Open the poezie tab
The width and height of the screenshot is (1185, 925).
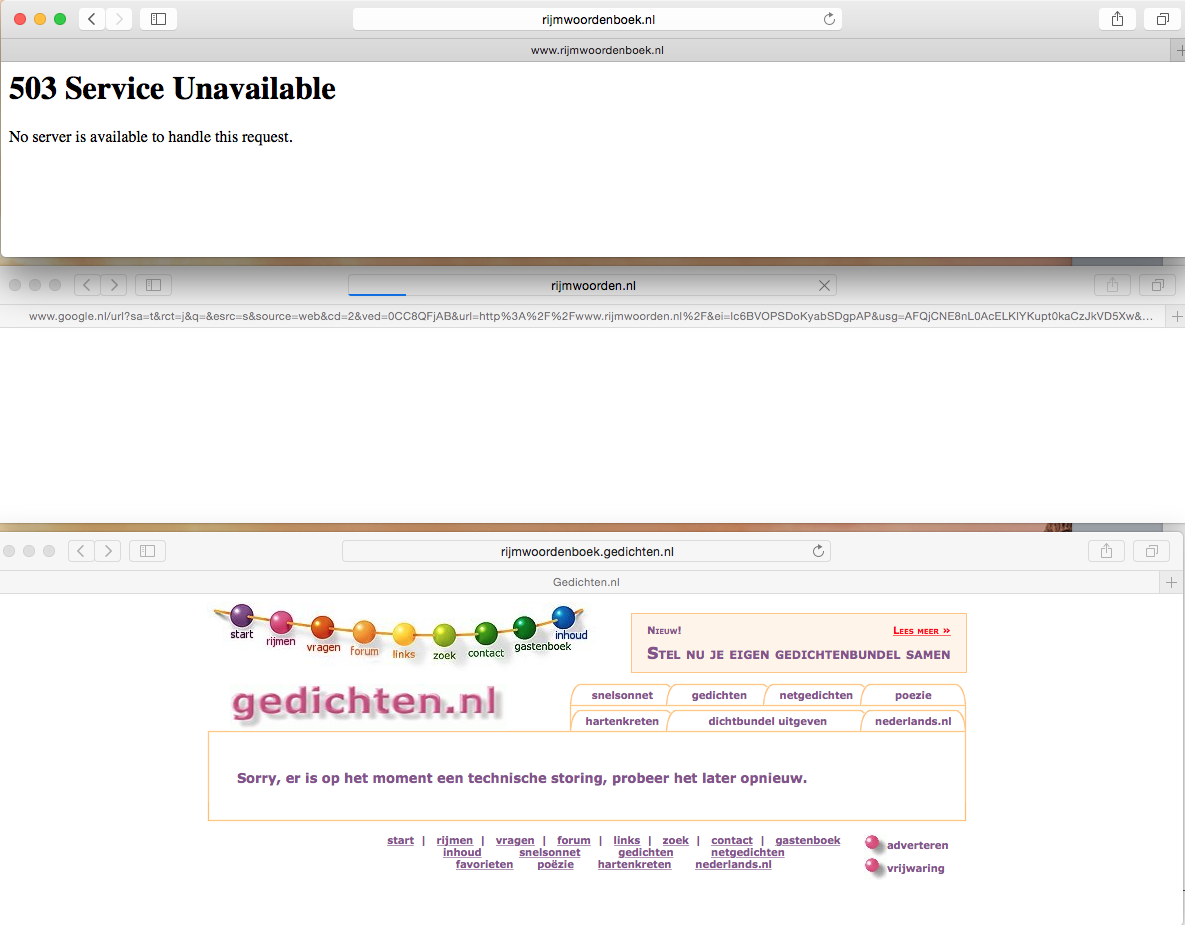(913, 695)
